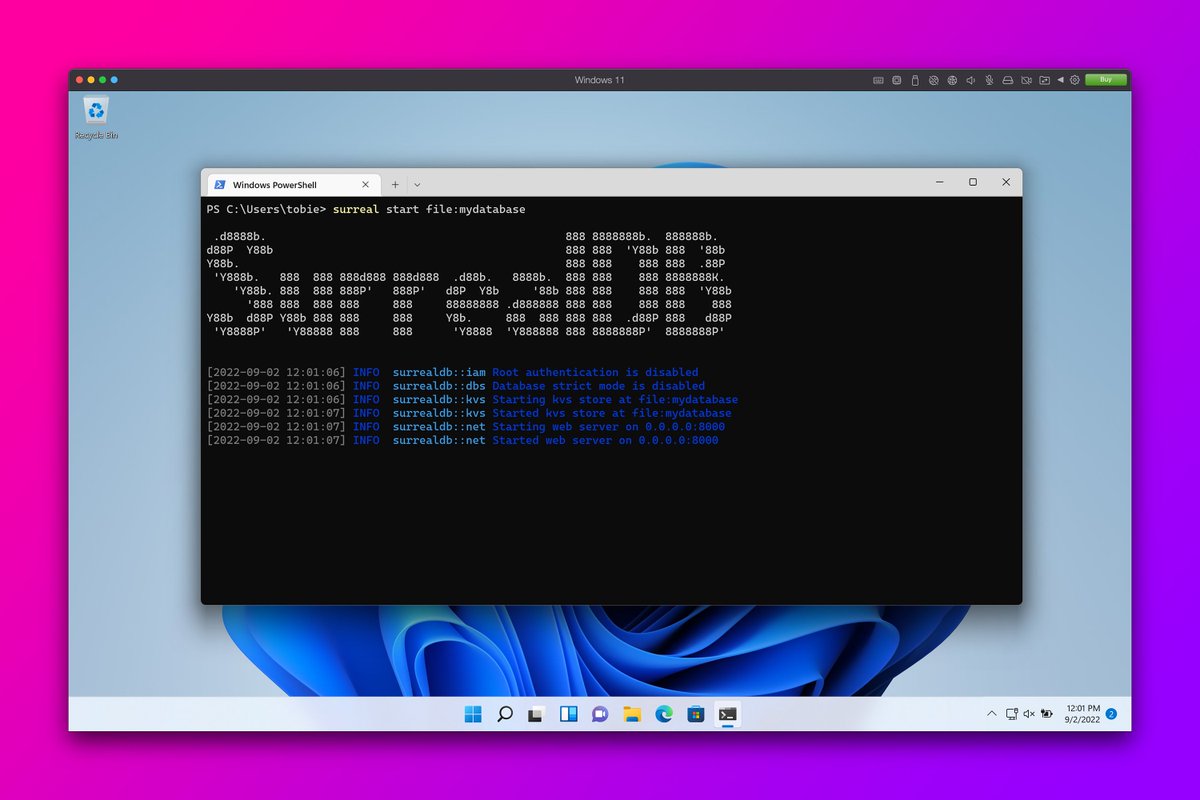Open taskbar Search magnifier
Image resolution: width=1200 pixels, height=800 pixels.
[x=505, y=714]
